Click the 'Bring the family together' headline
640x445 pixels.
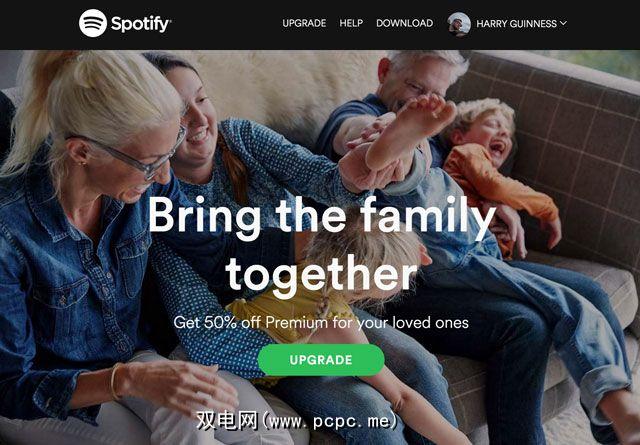click(x=322, y=245)
